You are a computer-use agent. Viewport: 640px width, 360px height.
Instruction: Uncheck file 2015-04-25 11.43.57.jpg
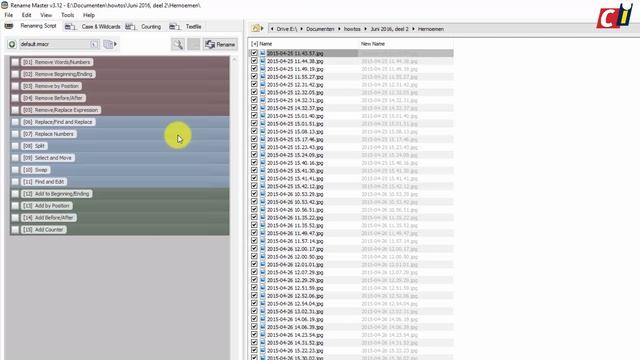pyautogui.click(x=254, y=53)
